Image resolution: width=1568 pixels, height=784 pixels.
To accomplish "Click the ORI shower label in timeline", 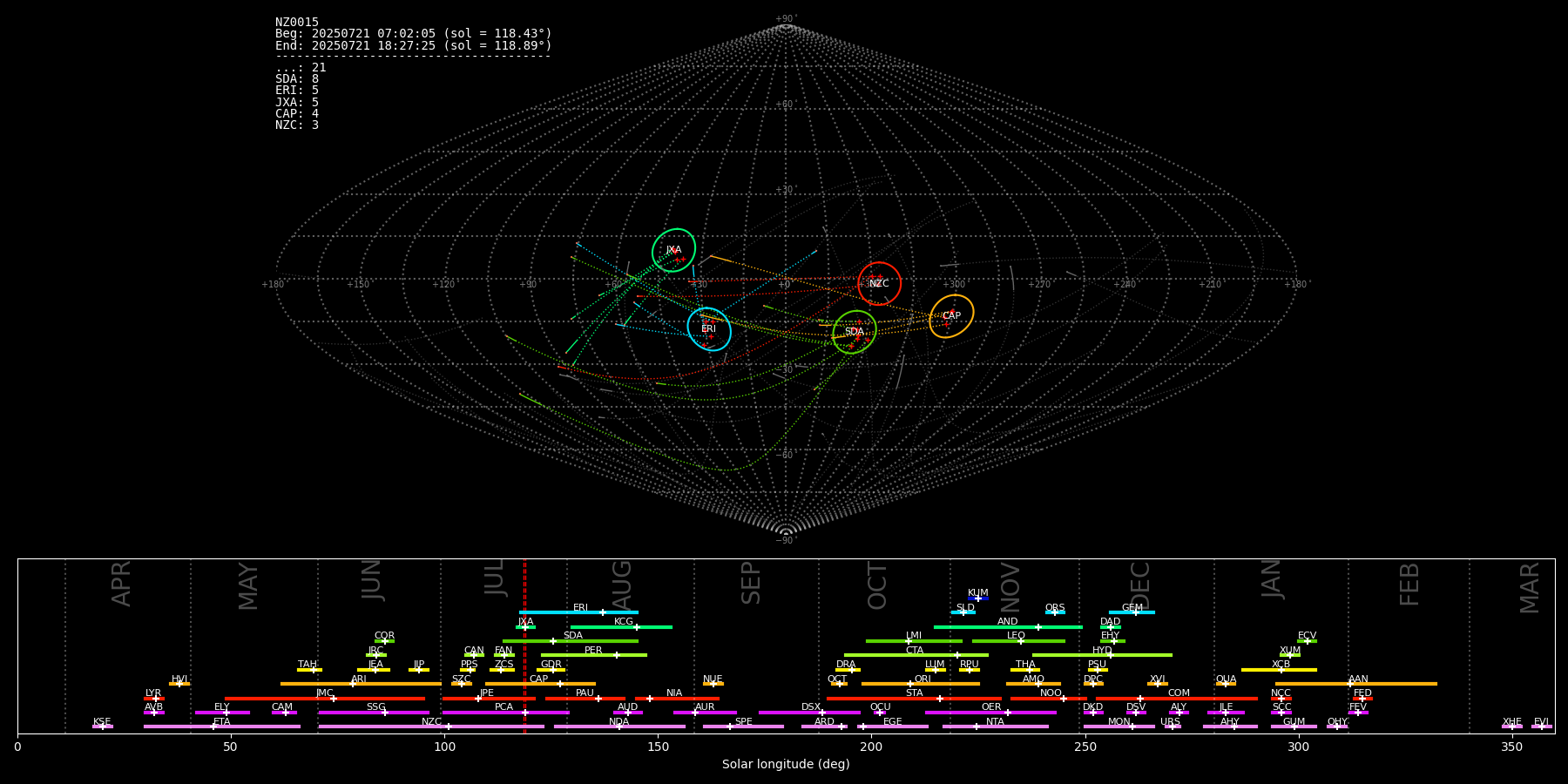I will tap(923, 679).
